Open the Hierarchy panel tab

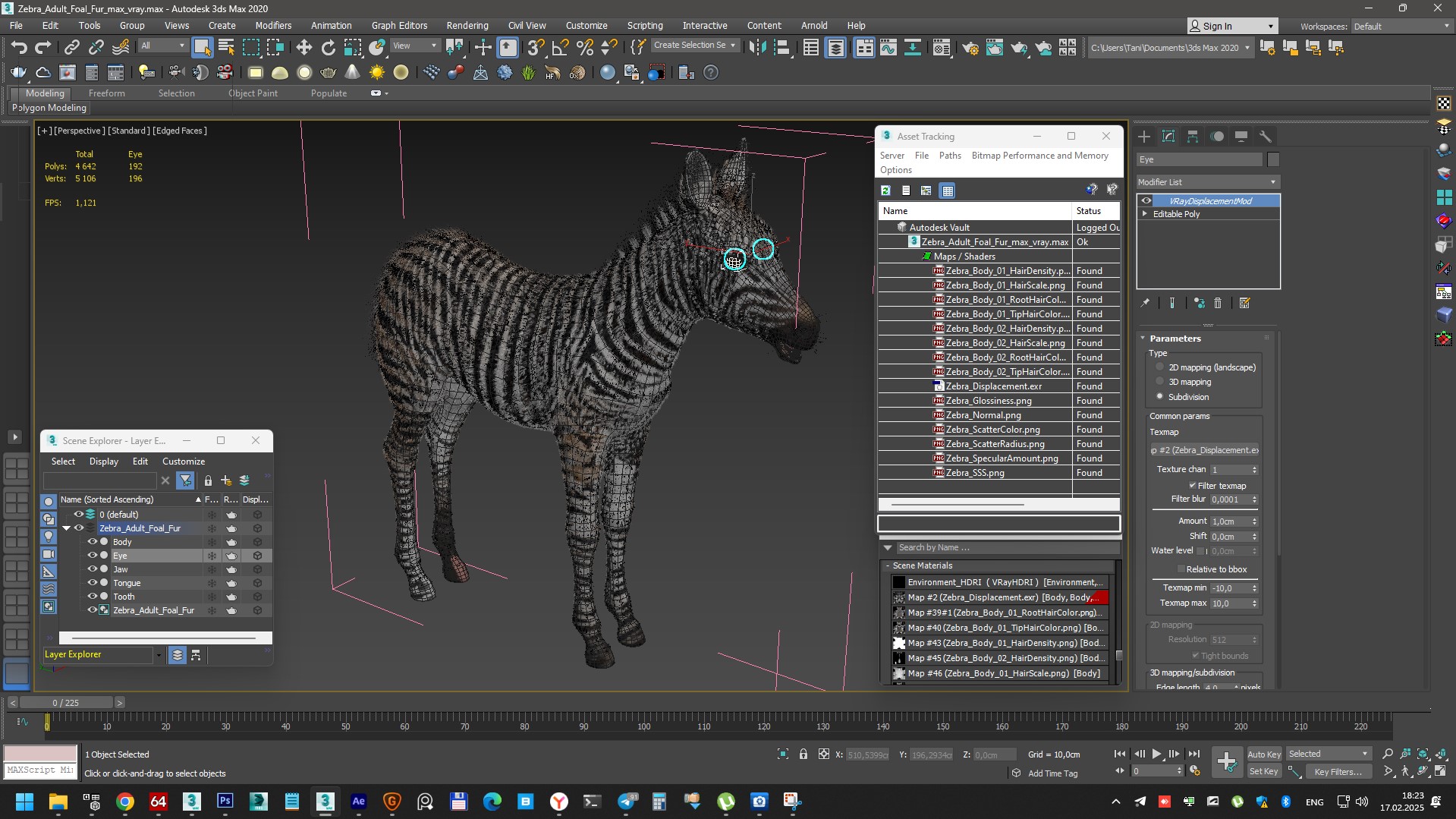[x=1193, y=137]
